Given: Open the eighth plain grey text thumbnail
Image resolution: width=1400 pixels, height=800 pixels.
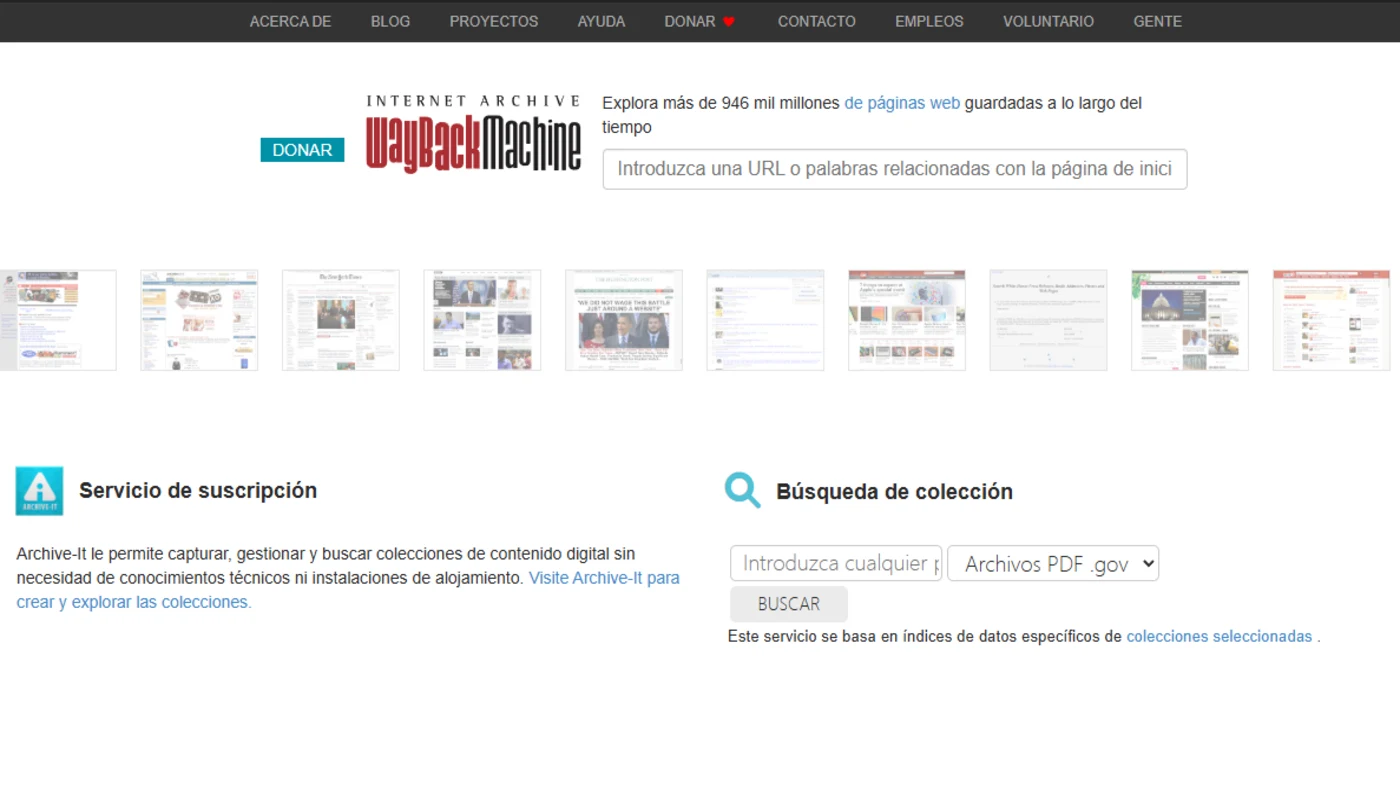Looking at the screenshot, I should pos(1048,320).
